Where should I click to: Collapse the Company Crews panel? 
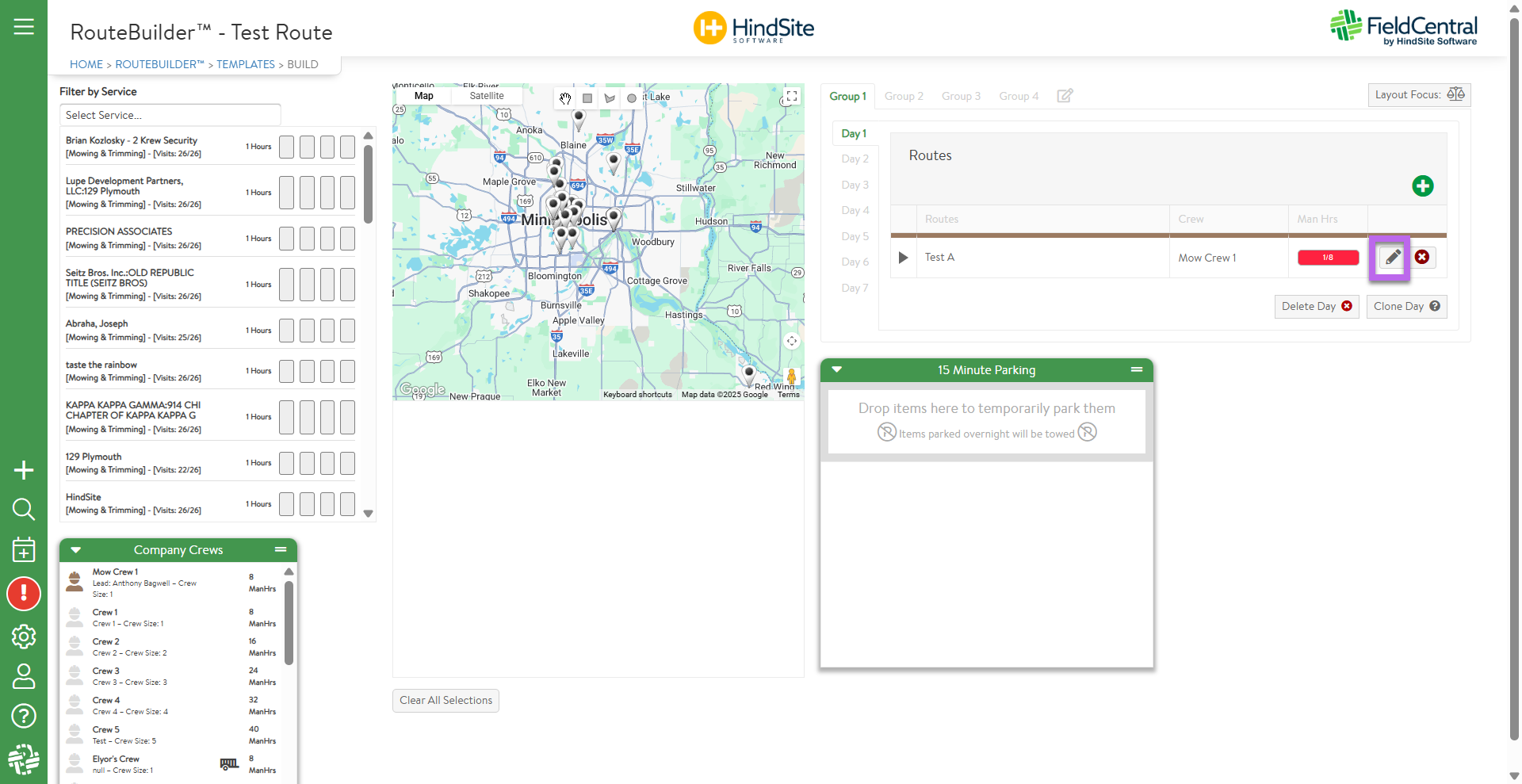pyautogui.click(x=76, y=550)
